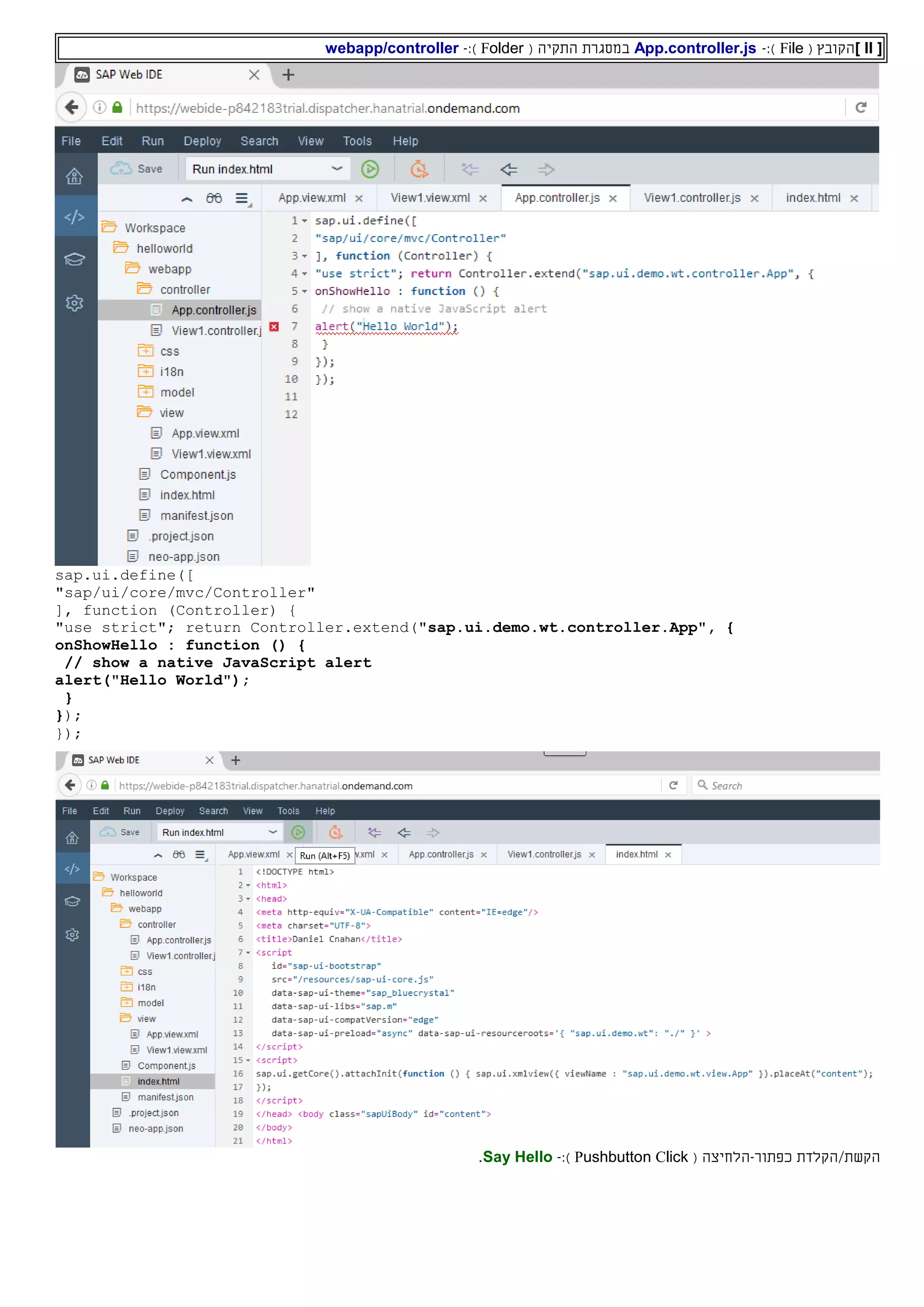Viewport: 924px width, 1307px height.
Task: Click the Save button in bottom screenshot
Action: [x=120, y=832]
